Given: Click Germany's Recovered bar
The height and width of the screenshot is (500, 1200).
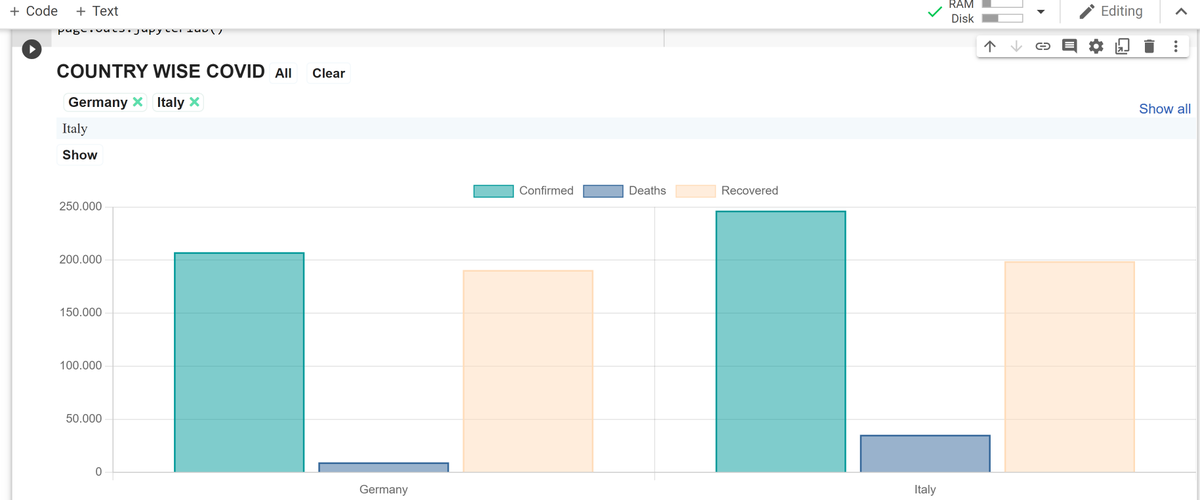Looking at the screenshot, I should point(528,371).
